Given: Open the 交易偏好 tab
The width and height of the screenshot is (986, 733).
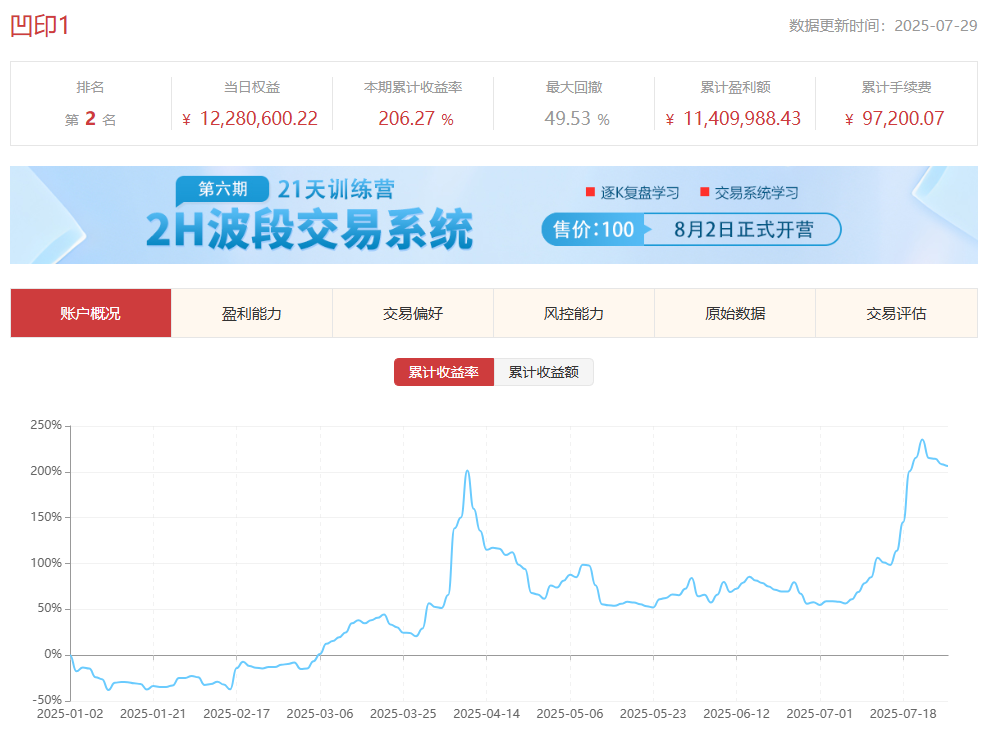Looking at the screenshot, I should coord(412,313).
